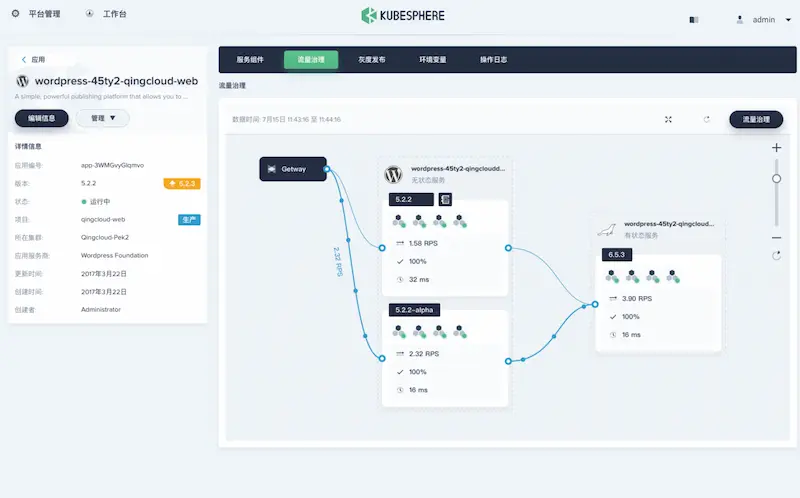Click the dark 流量治理 button in panel
Viewport: 800px width, 498px height.
pyautogui.click(x=756, y=119)
